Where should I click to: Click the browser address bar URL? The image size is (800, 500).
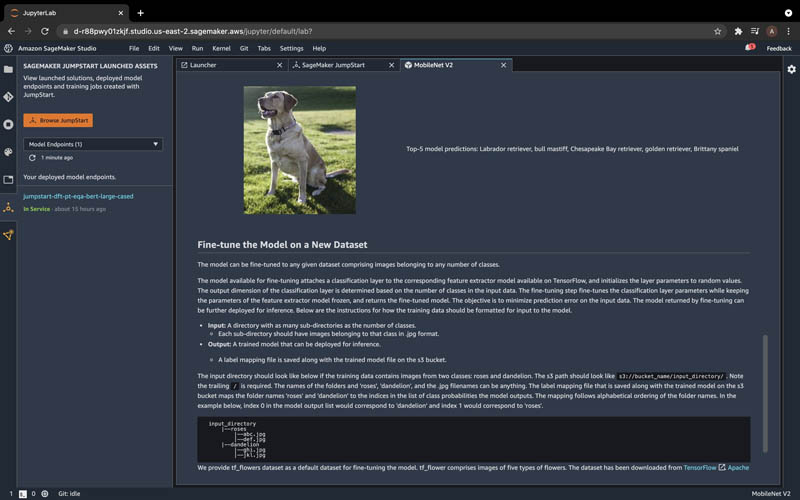click(x=193, y=31)
